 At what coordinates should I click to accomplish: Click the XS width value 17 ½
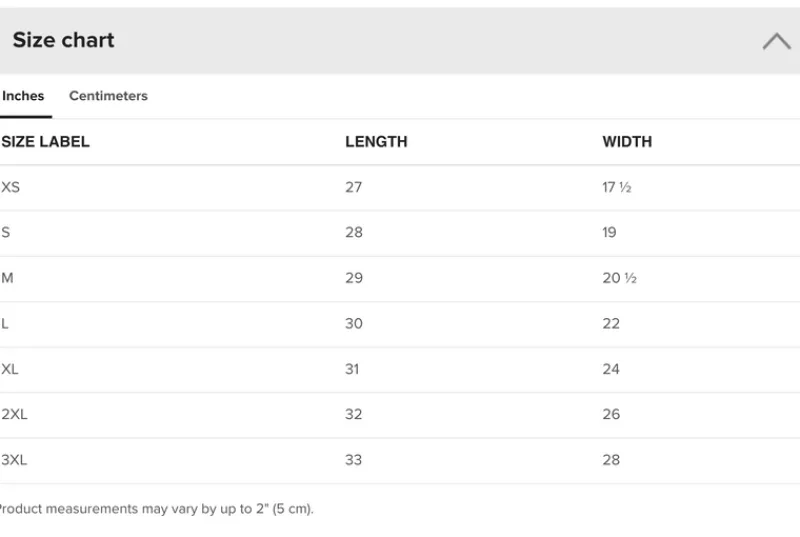coord(616,187)
